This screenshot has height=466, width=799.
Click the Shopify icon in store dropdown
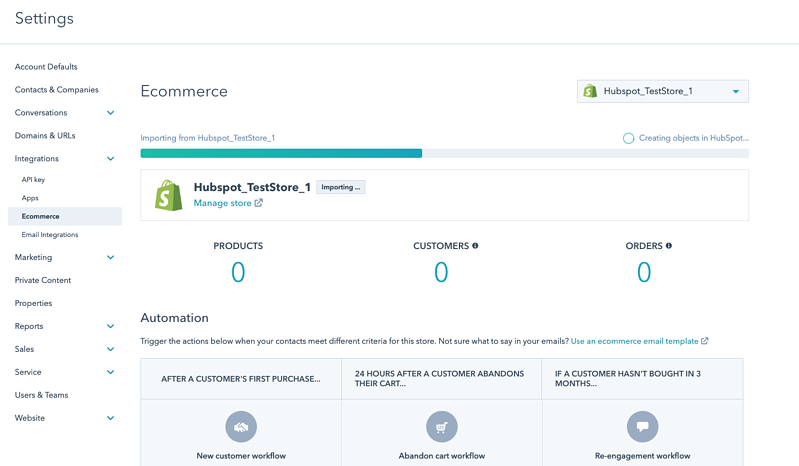[590, 91]
